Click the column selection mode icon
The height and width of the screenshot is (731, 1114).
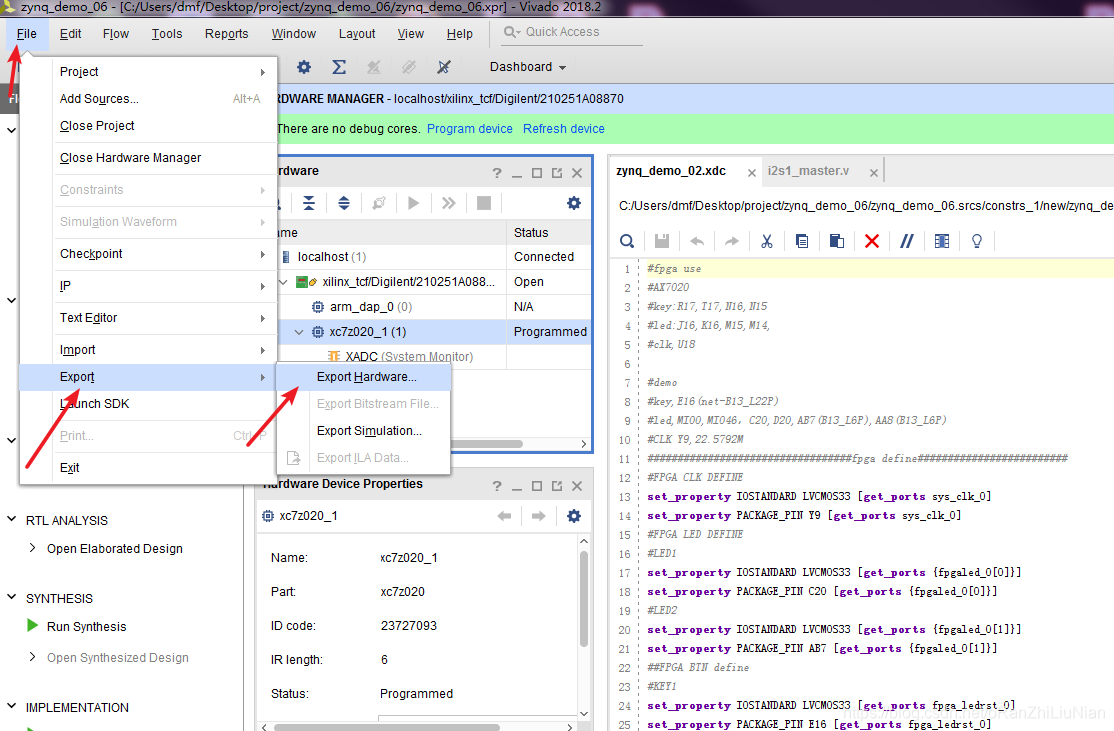pyautogui.click(x=942, y=241)
